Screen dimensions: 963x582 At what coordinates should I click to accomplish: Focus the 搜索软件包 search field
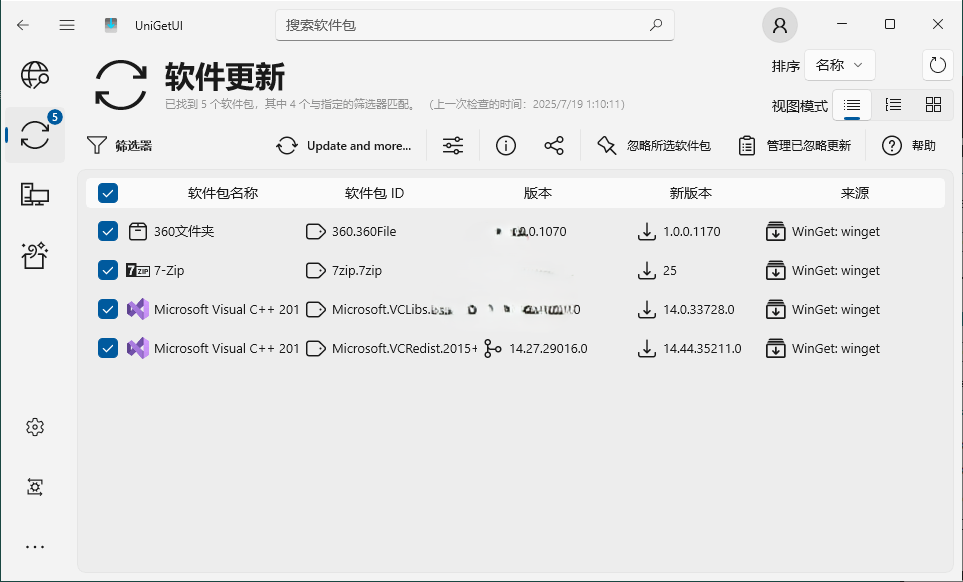click(x=475, y=25)
